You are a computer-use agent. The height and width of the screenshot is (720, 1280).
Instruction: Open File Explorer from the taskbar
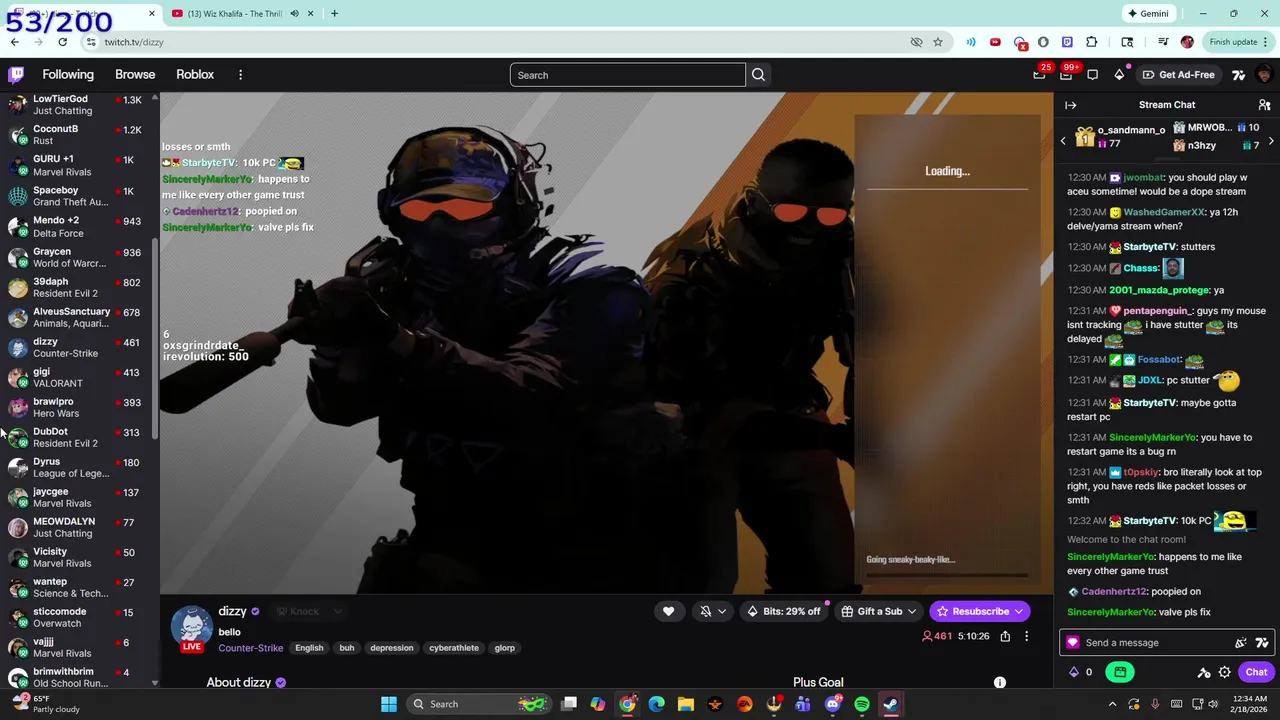[686, 704]
